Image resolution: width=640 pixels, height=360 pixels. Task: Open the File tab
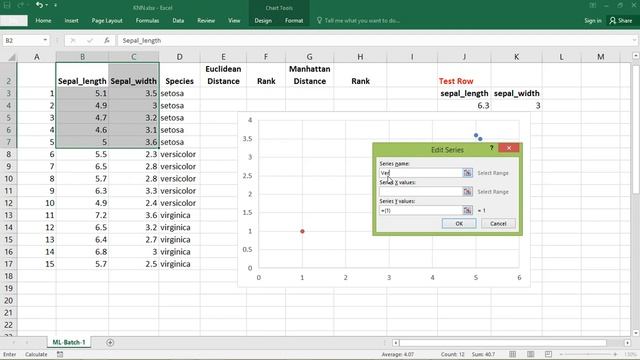pos(14,20)
